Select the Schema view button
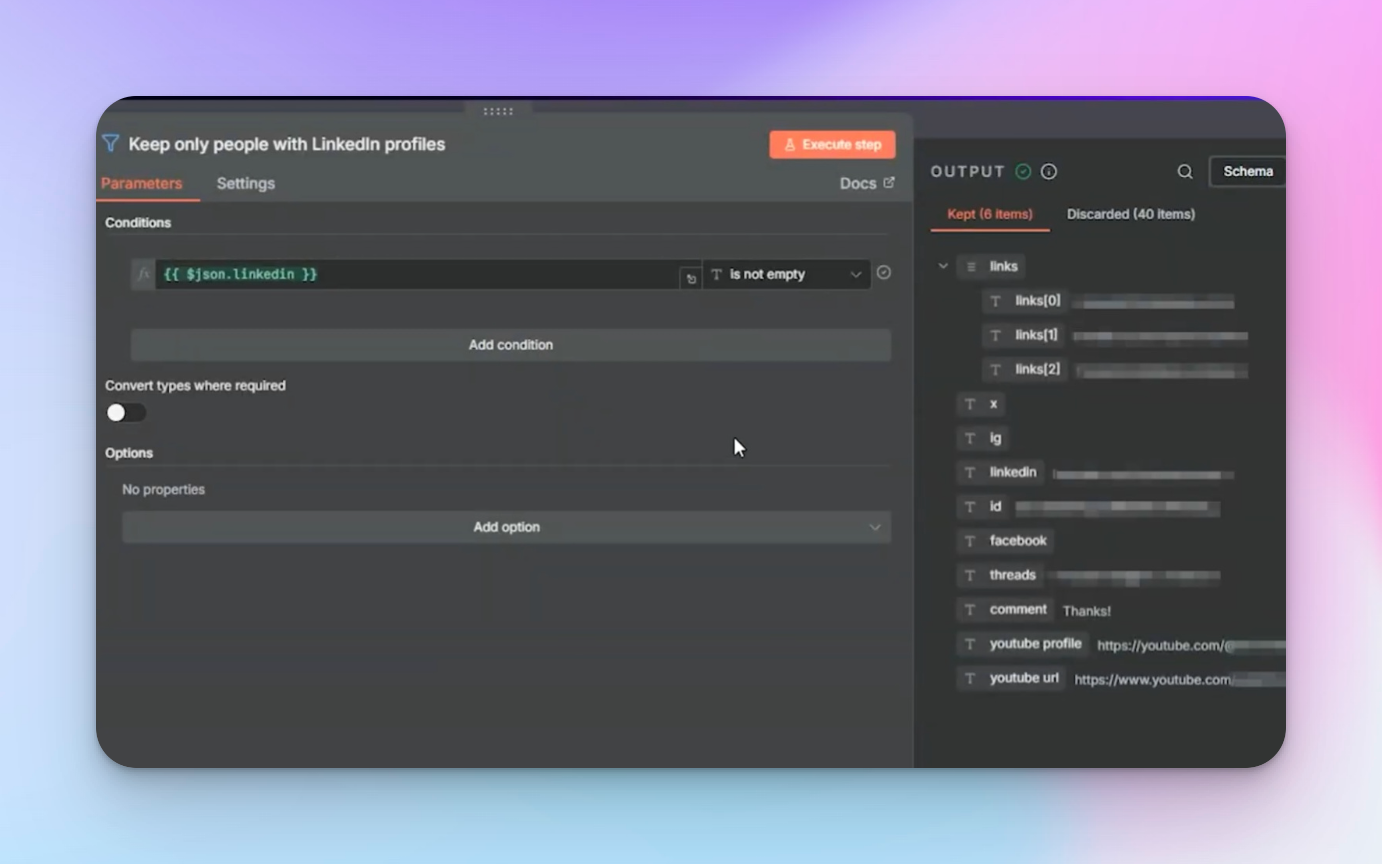 point(1247,171)
